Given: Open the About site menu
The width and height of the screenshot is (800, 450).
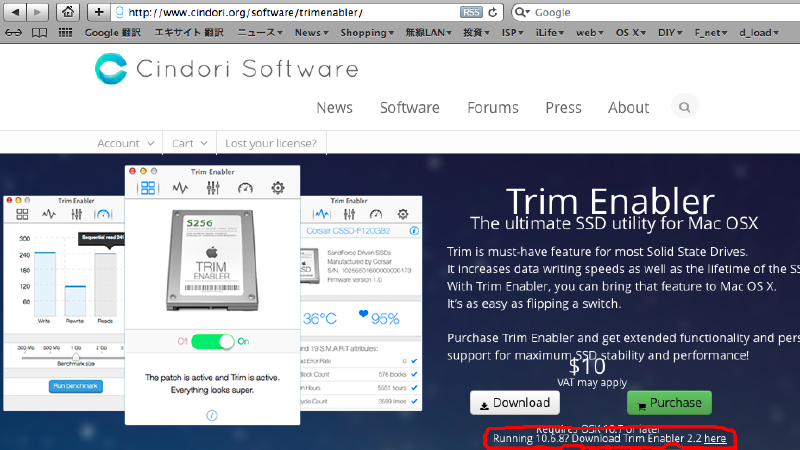Looking at the screenshot, I should tap(629, 108).
